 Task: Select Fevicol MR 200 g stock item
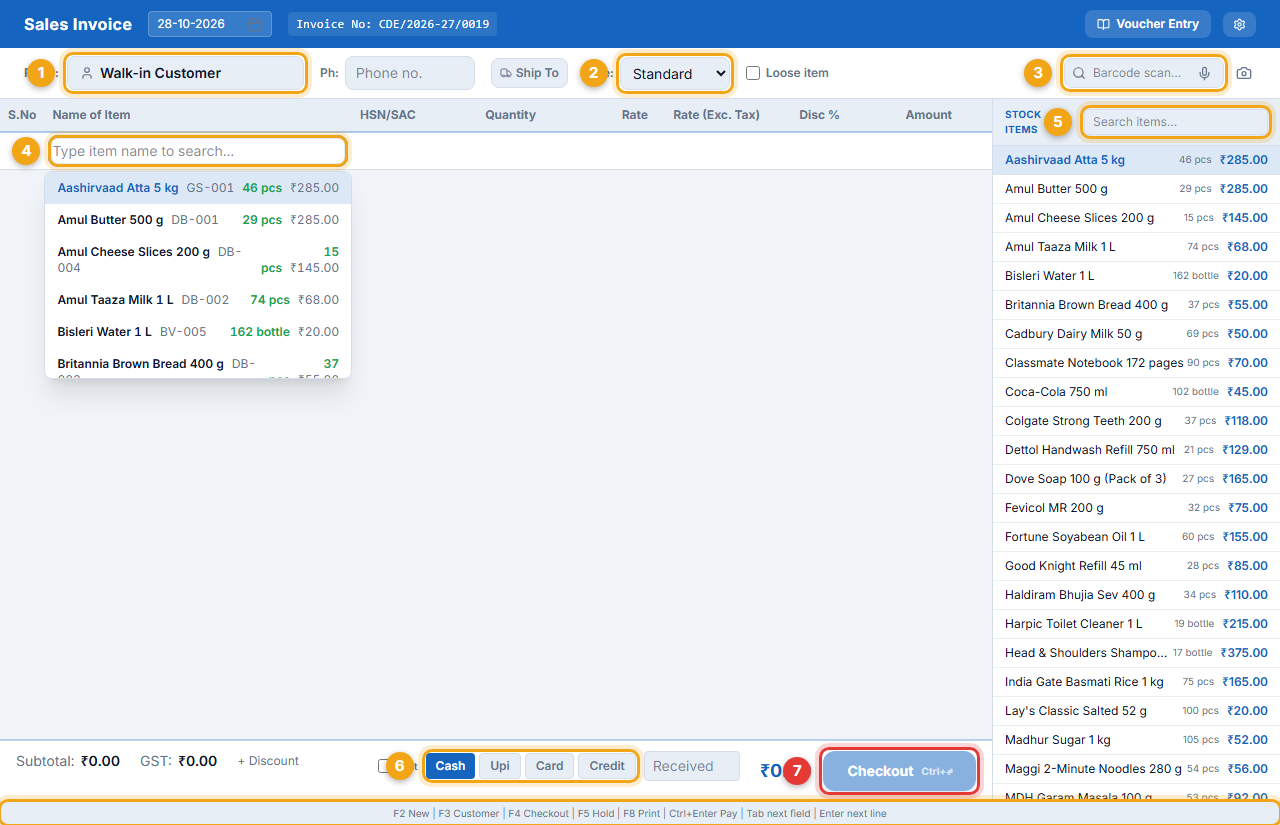click(1136, 508)
